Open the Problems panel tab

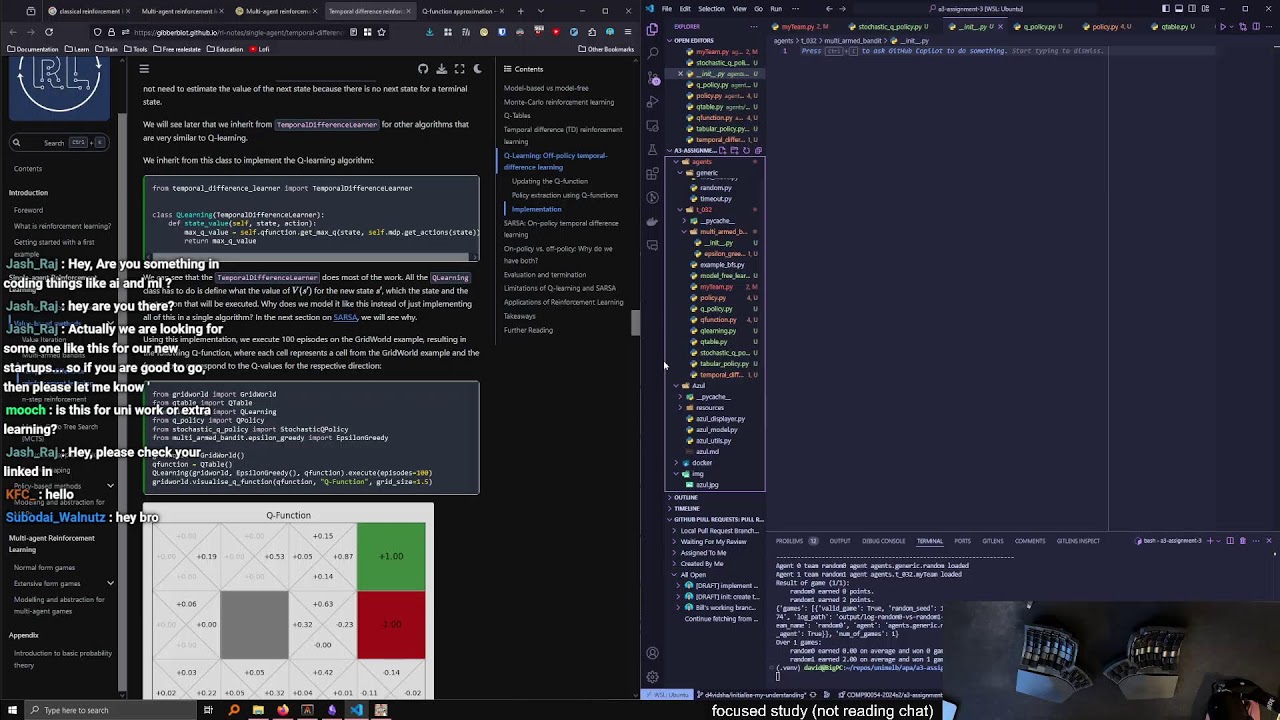coord(797,541)
